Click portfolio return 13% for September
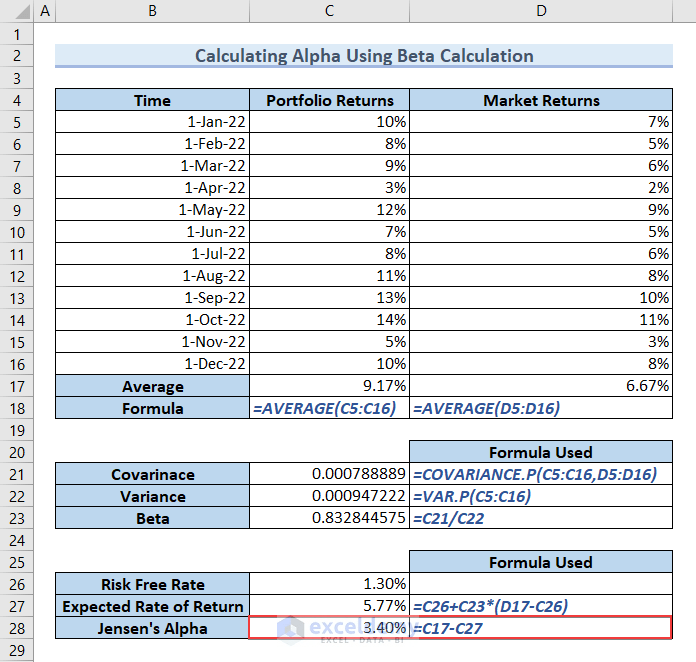 coord(329,298)
